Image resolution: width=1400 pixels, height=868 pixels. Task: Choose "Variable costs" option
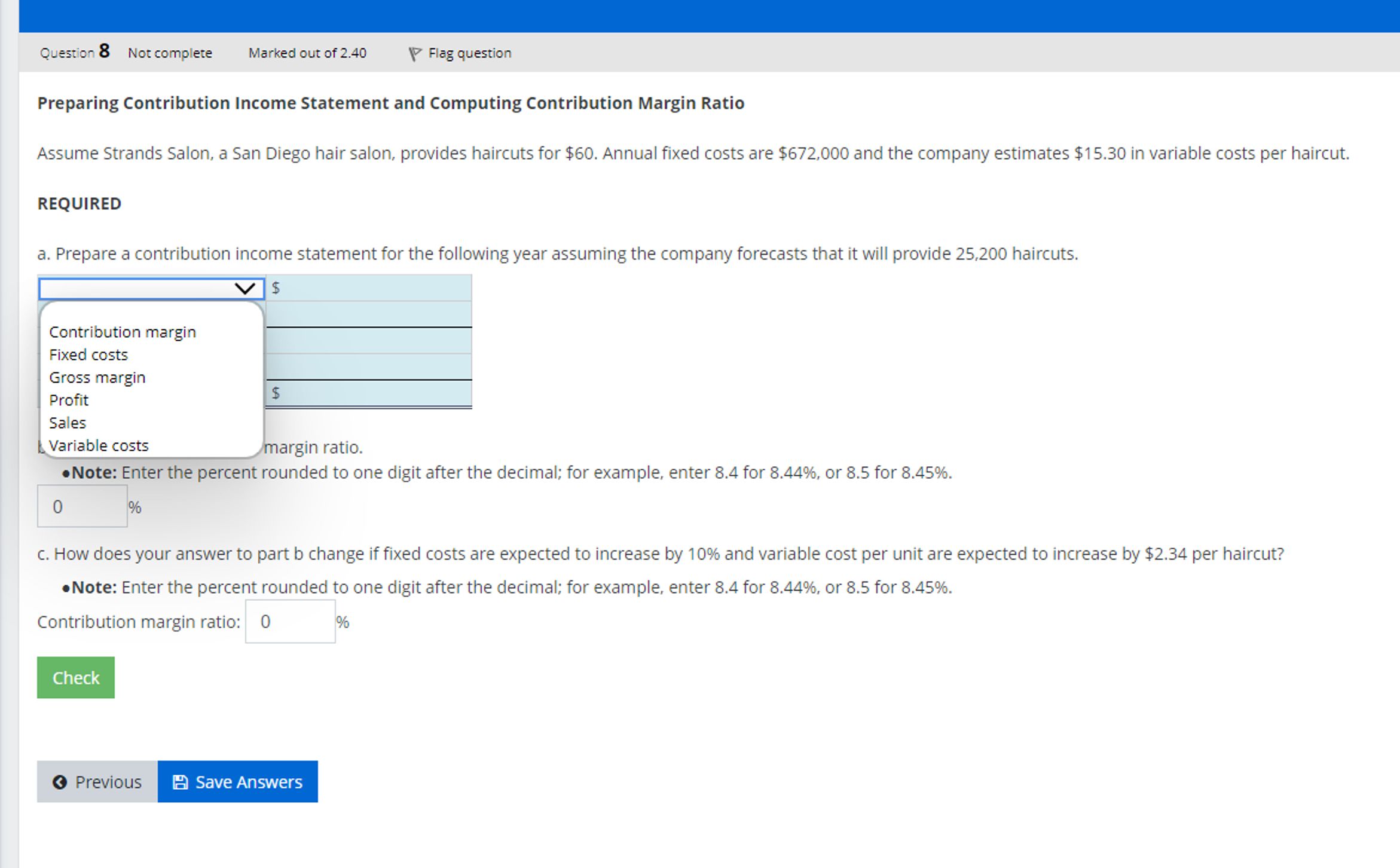pyautogui.click(x=99, y=445)
